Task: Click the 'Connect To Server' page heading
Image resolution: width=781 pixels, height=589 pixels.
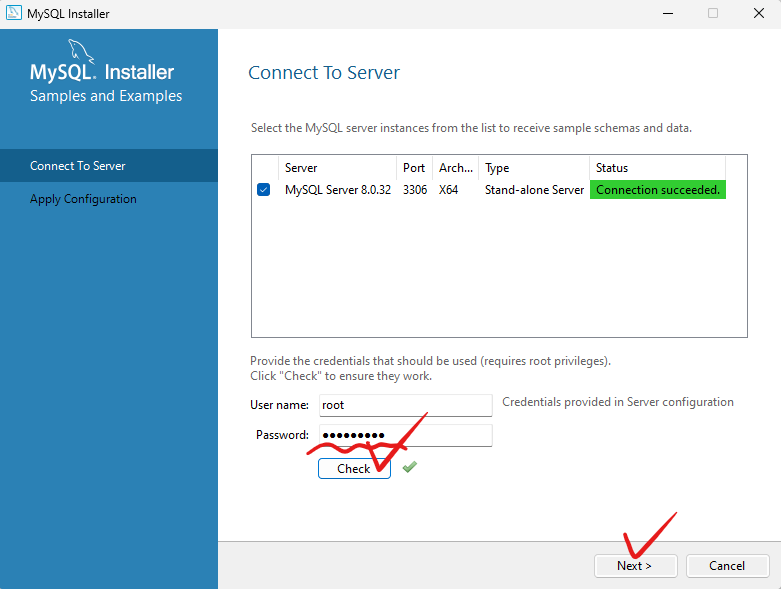Action: [x=324, y=73]
